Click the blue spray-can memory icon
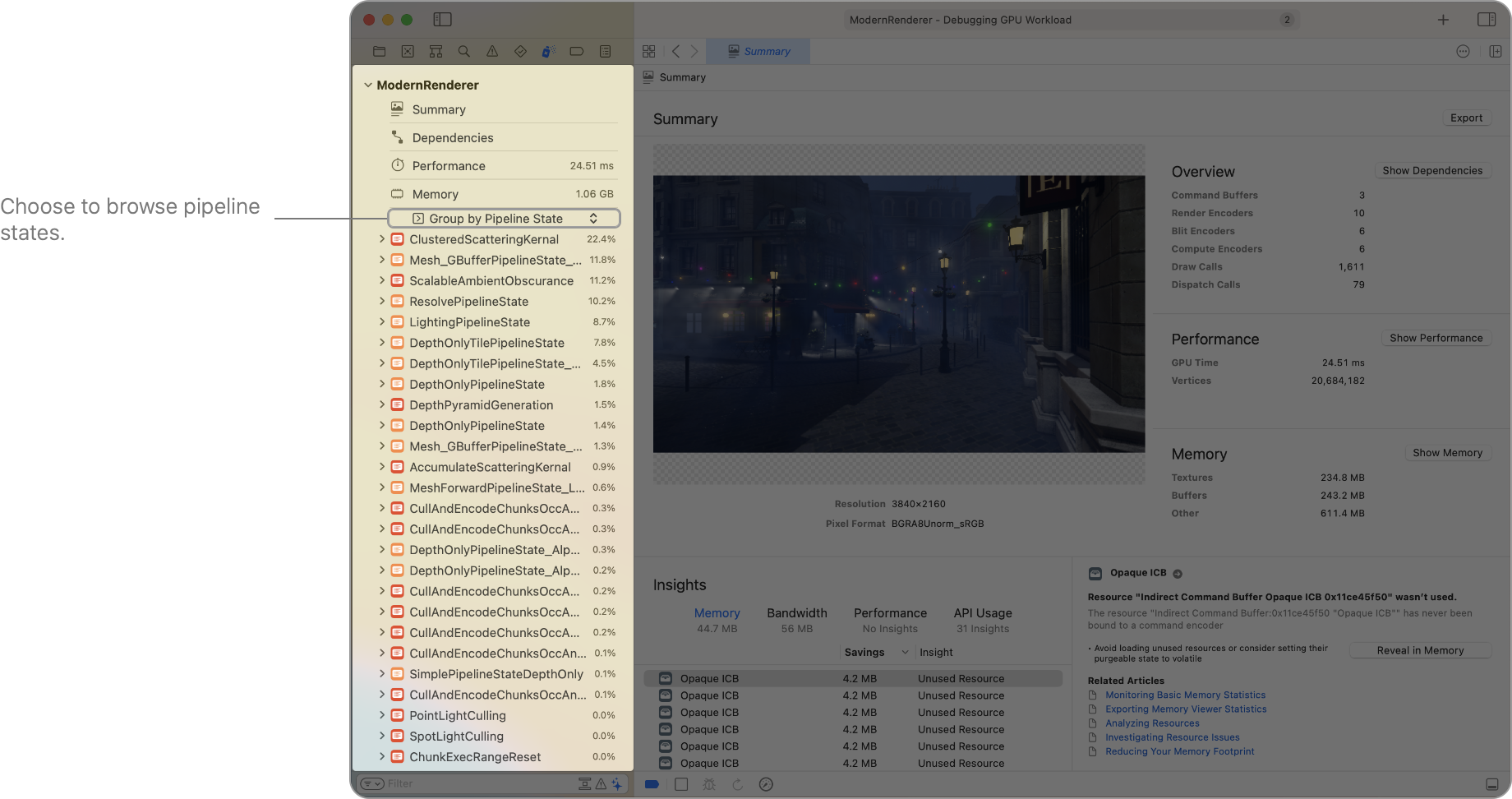This screenshot has height=799, width=1512. point(548,51)
